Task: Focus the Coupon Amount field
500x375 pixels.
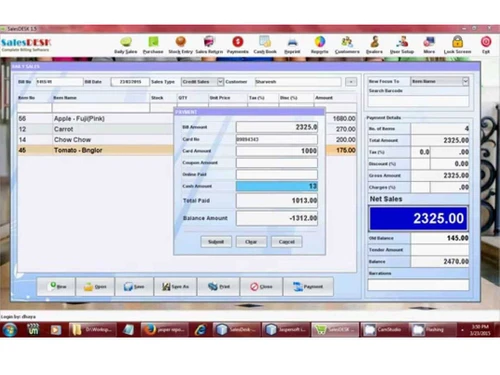Action: (x=277, y=163)
